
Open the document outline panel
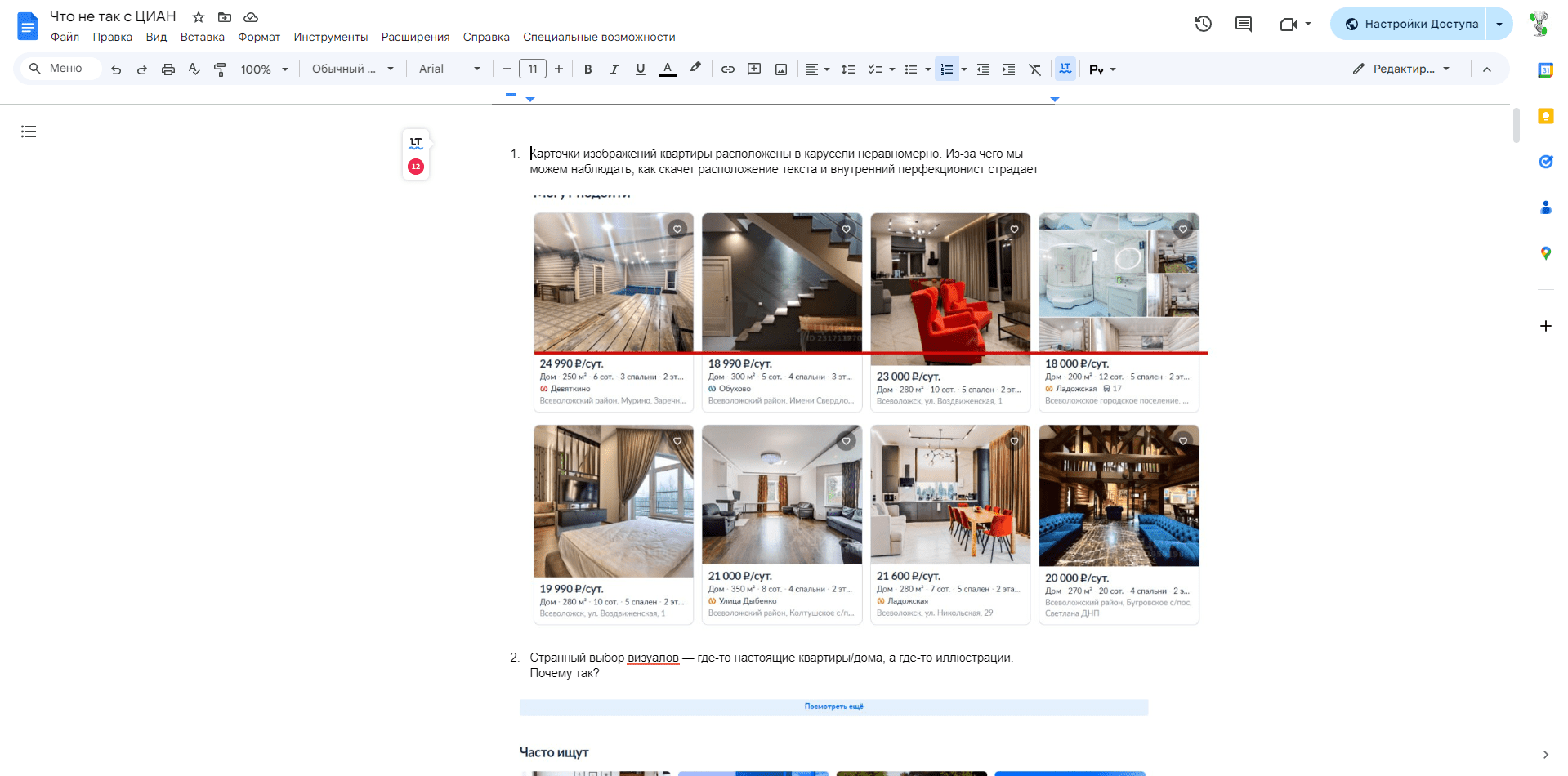pos(29,131)
